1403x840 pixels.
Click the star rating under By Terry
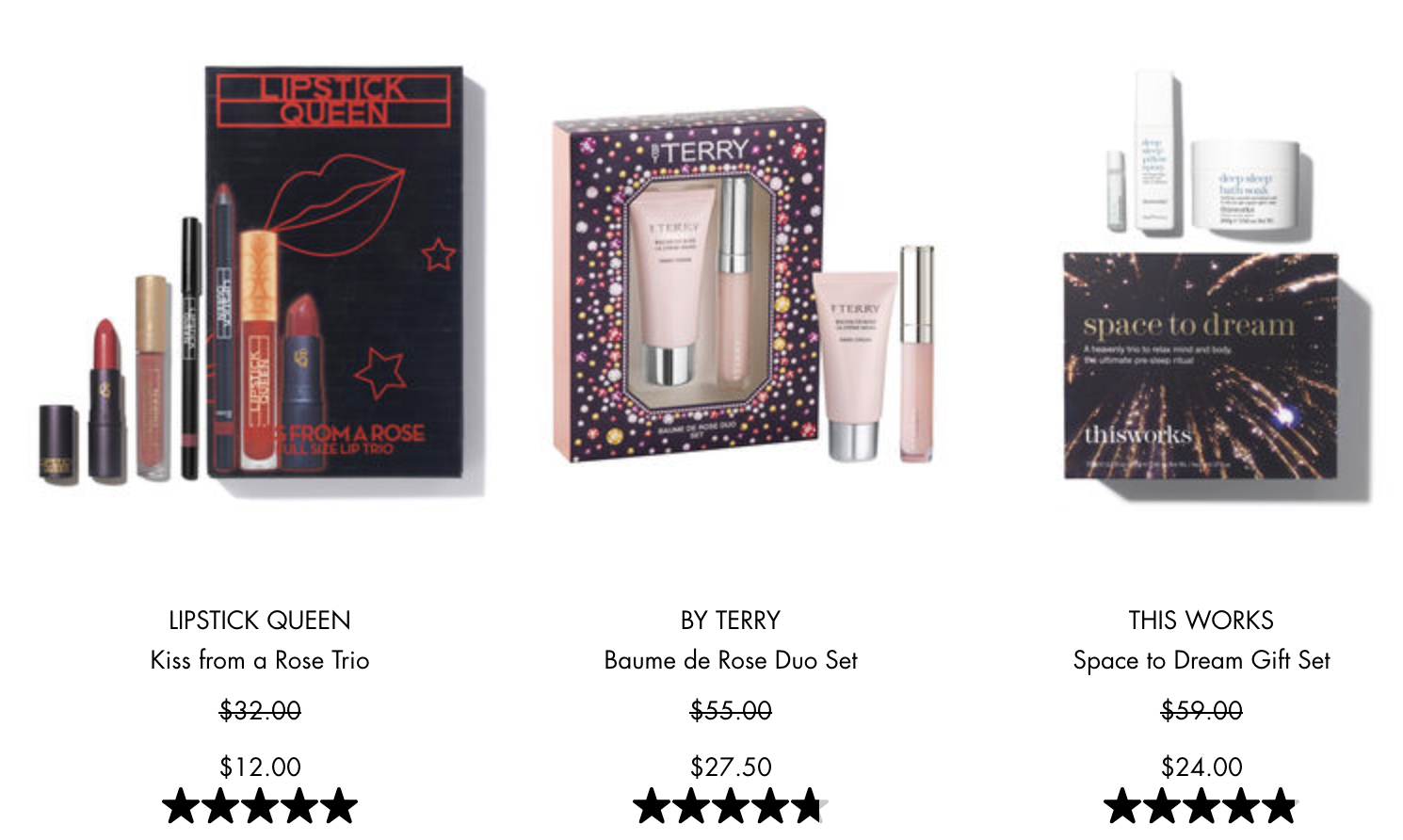(x=731, y=807)
